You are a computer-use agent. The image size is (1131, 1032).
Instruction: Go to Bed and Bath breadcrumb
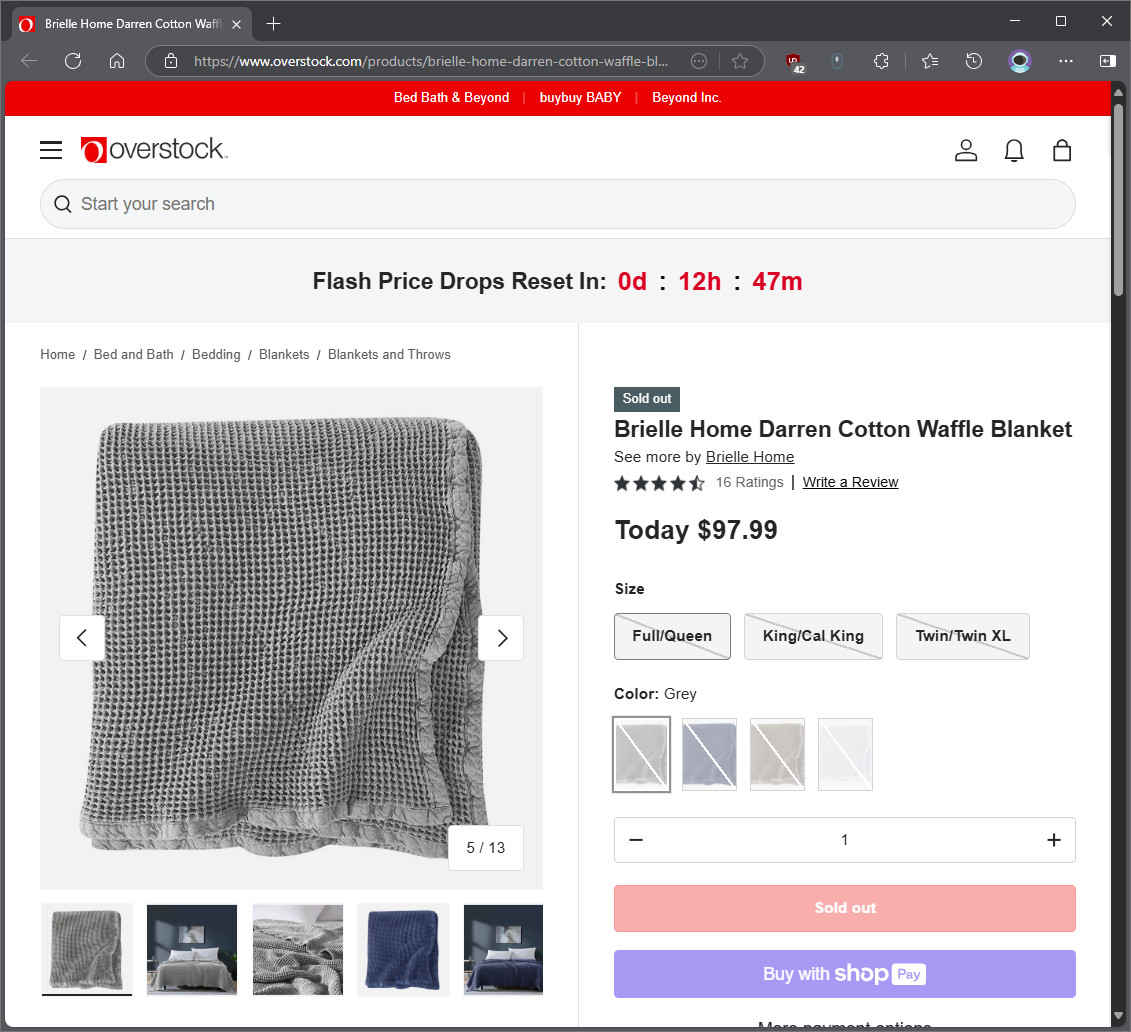[x=133, y=354]
